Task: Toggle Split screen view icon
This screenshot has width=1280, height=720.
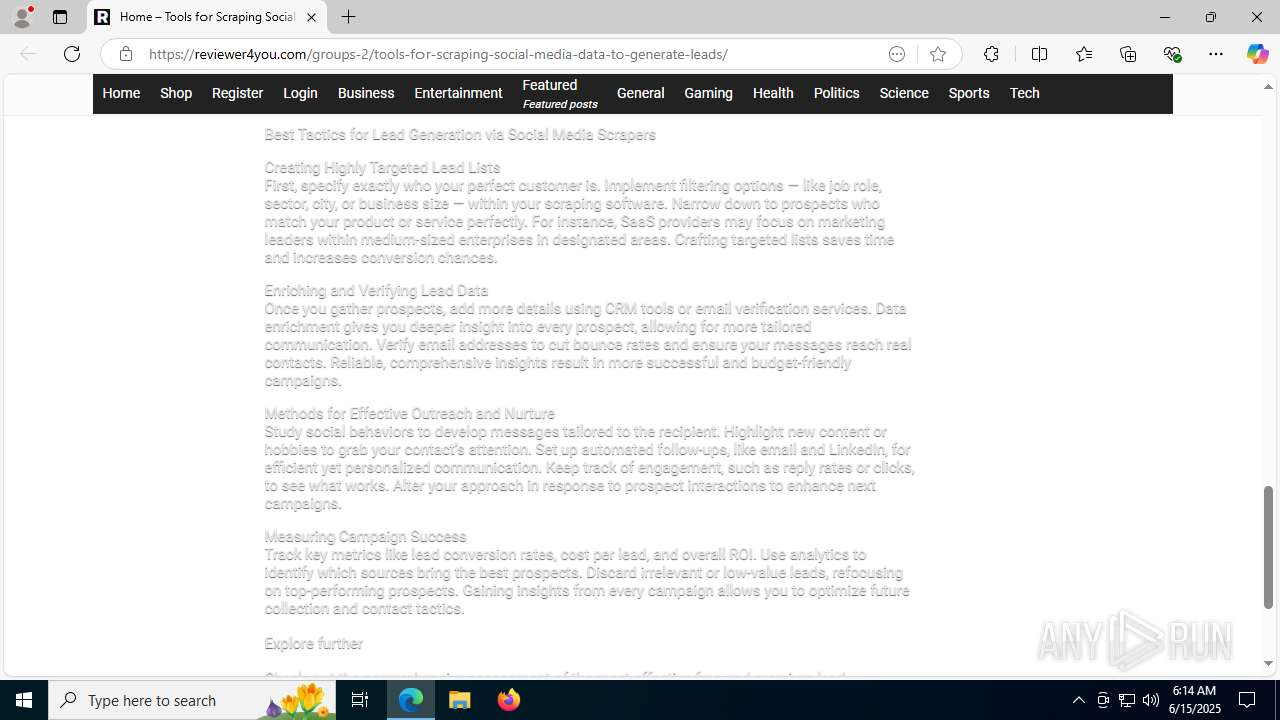Action: tap(1039, 54)
